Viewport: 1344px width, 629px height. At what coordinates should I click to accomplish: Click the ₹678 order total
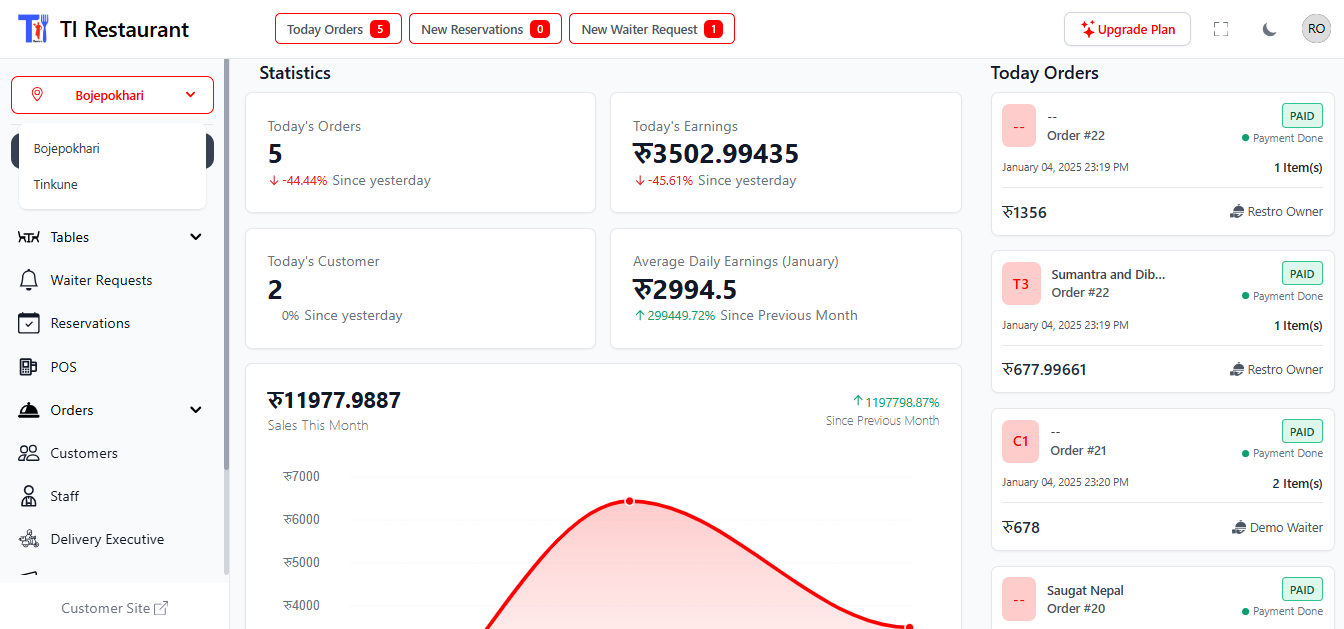pos(1021,527)
